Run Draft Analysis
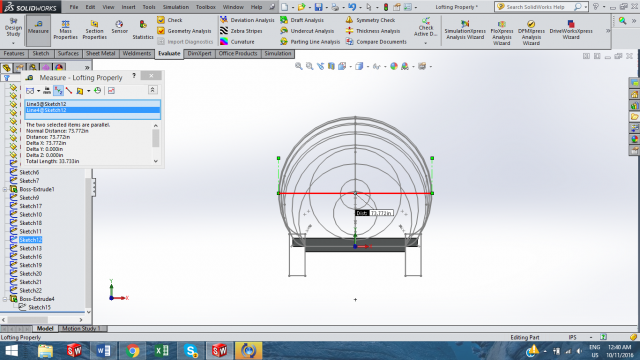 point(302,20)
